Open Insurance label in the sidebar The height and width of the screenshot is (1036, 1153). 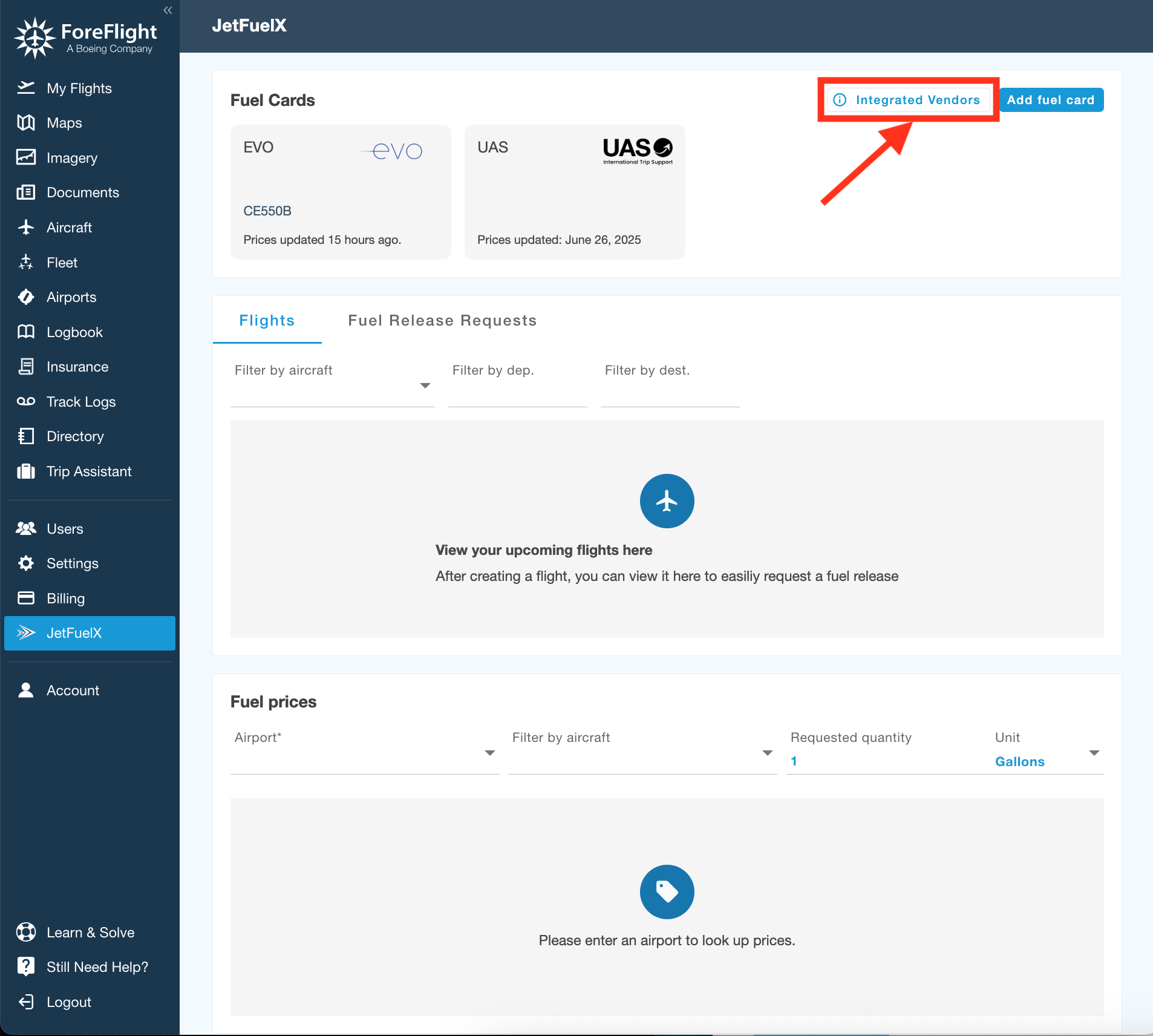click(77, 367)
